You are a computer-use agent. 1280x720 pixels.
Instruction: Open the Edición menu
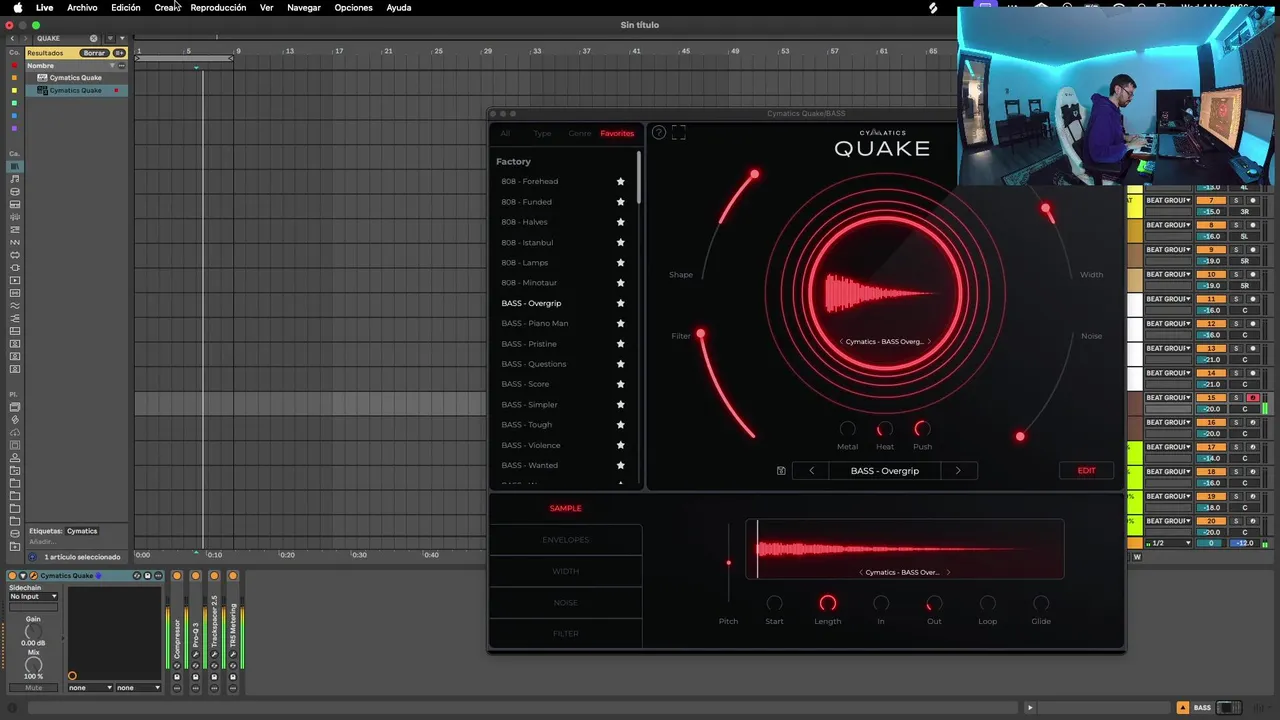click(125, 7)
